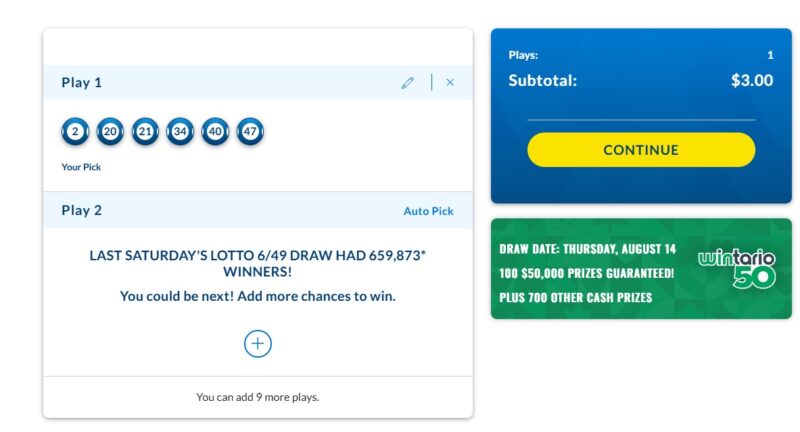This screenshot has height=432, width=800.
Task: Edit Play 1 with the pencil icon
Action: click(407, 83)
